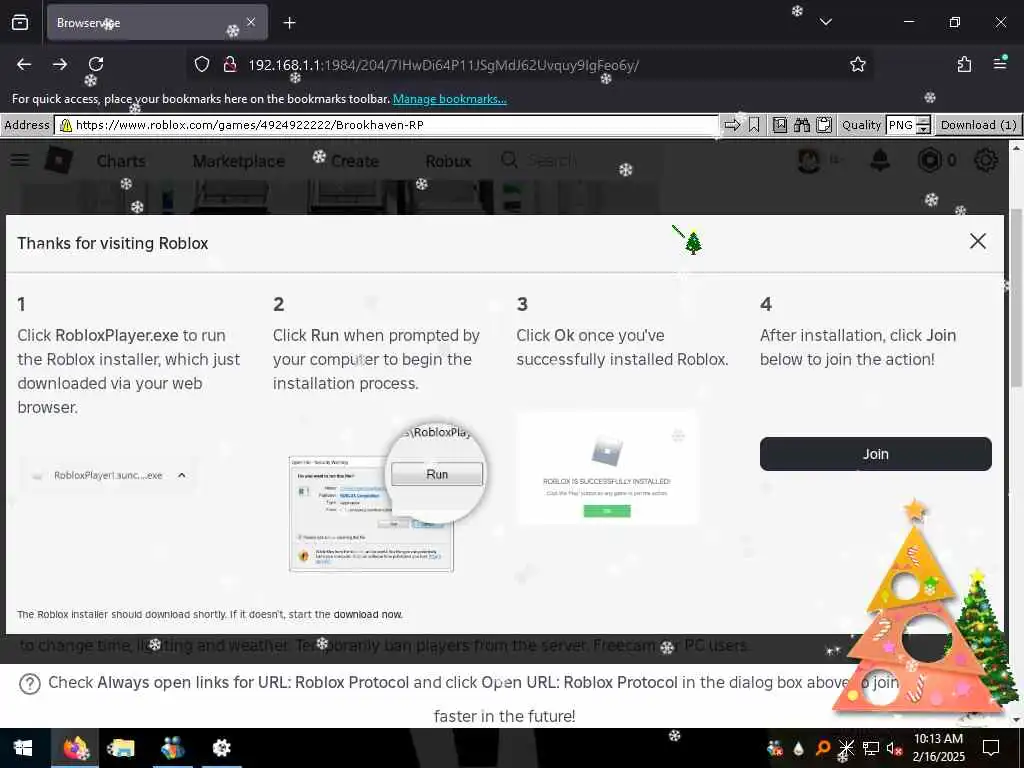Click the help question mark icon
Screen dimensions: 1024x768
coord(29,684)
